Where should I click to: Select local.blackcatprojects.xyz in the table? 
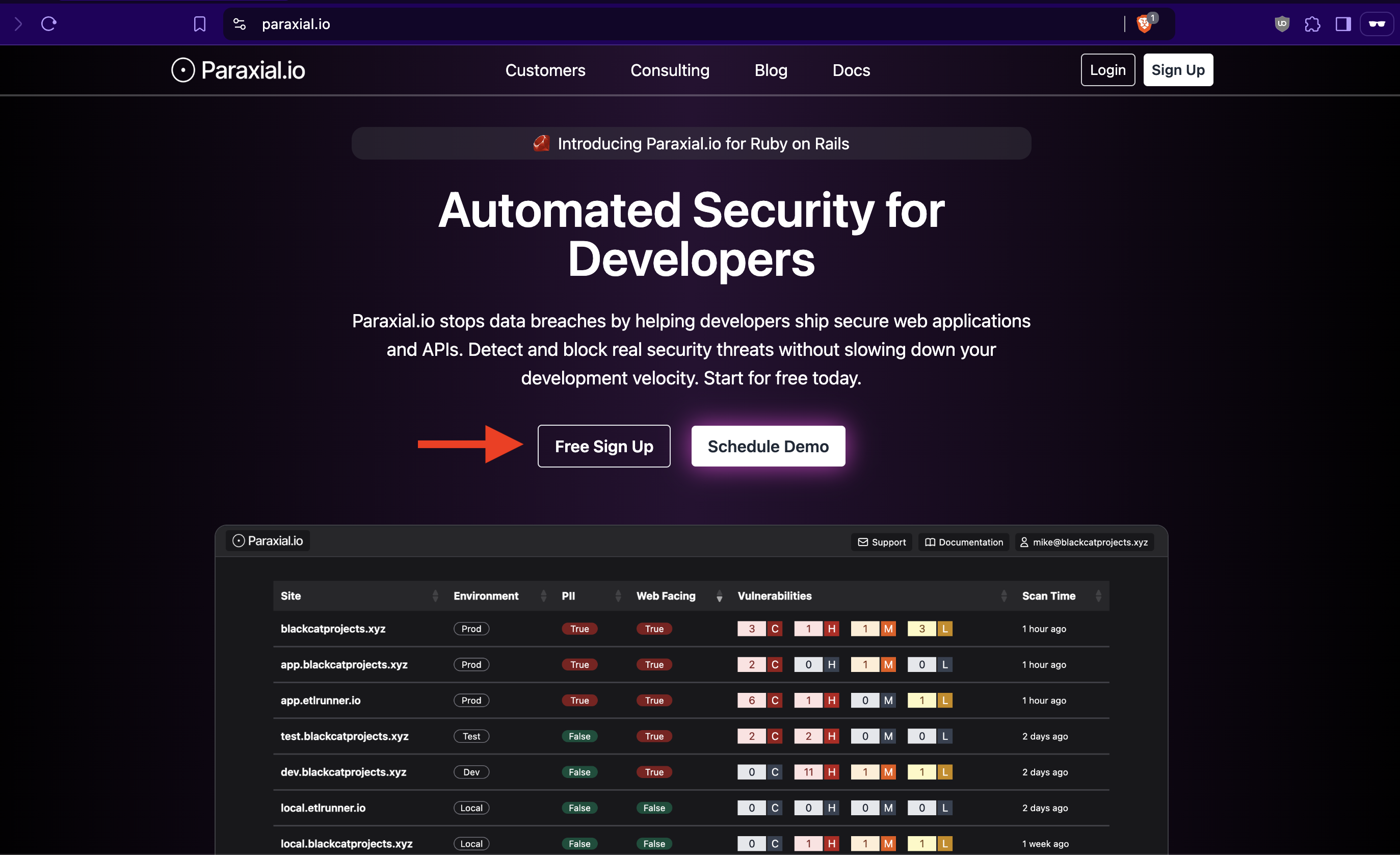(x=346, y=844)
